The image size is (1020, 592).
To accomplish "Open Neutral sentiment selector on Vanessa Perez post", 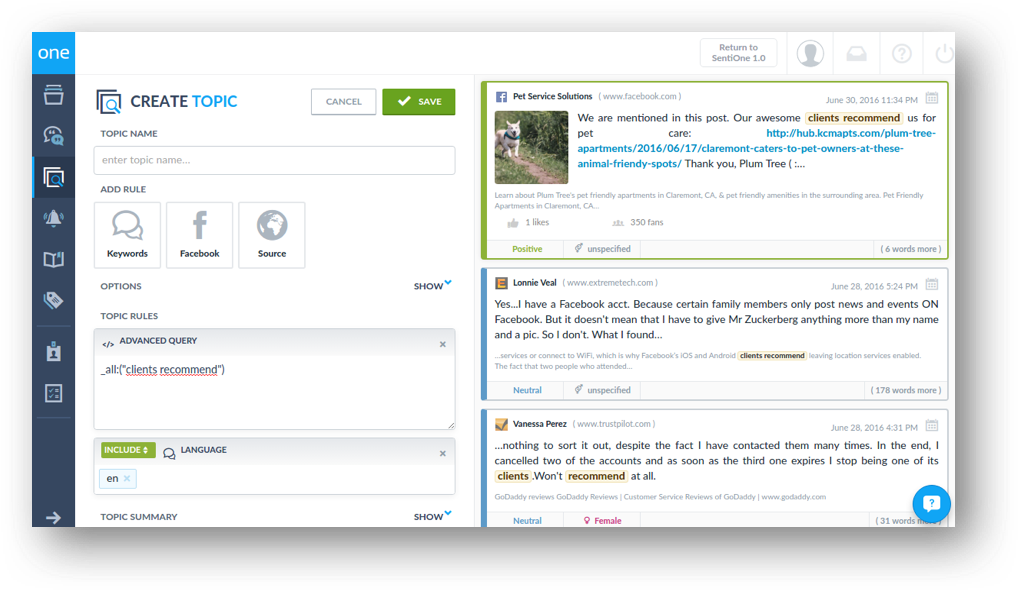I will 527,520.
